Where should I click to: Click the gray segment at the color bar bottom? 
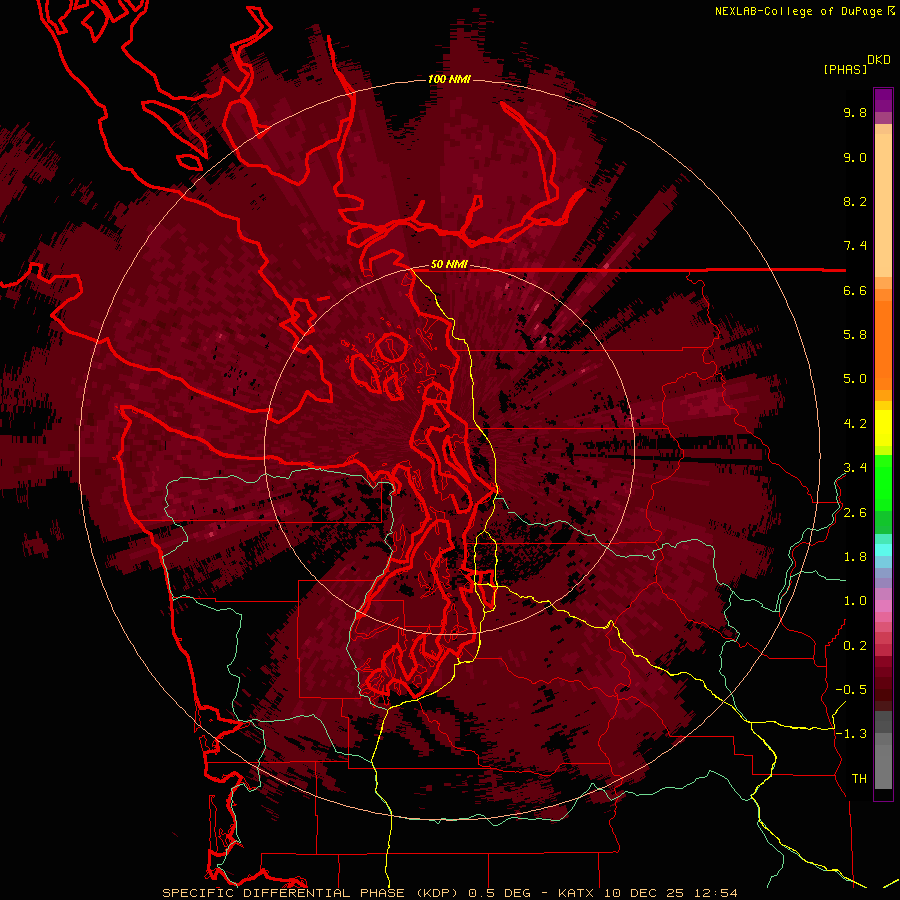coord(883,766)
